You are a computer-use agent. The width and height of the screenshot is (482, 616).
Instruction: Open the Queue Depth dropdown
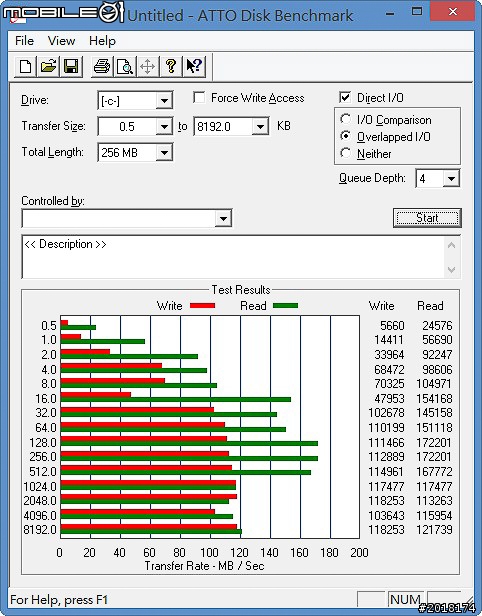pyautogui.click(x=451, y=179)
